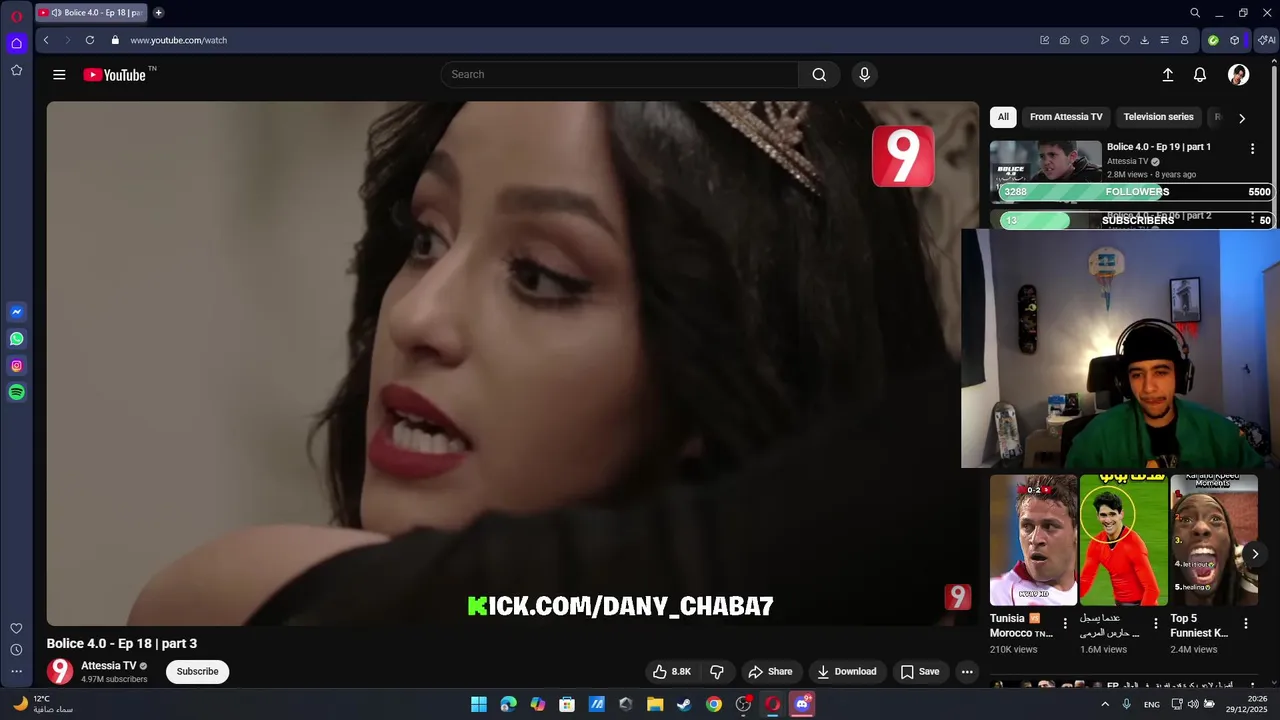Open the Bolice 4.0 - Ep 19 title
1280x720 pixels.
[x=1159, y=147]
